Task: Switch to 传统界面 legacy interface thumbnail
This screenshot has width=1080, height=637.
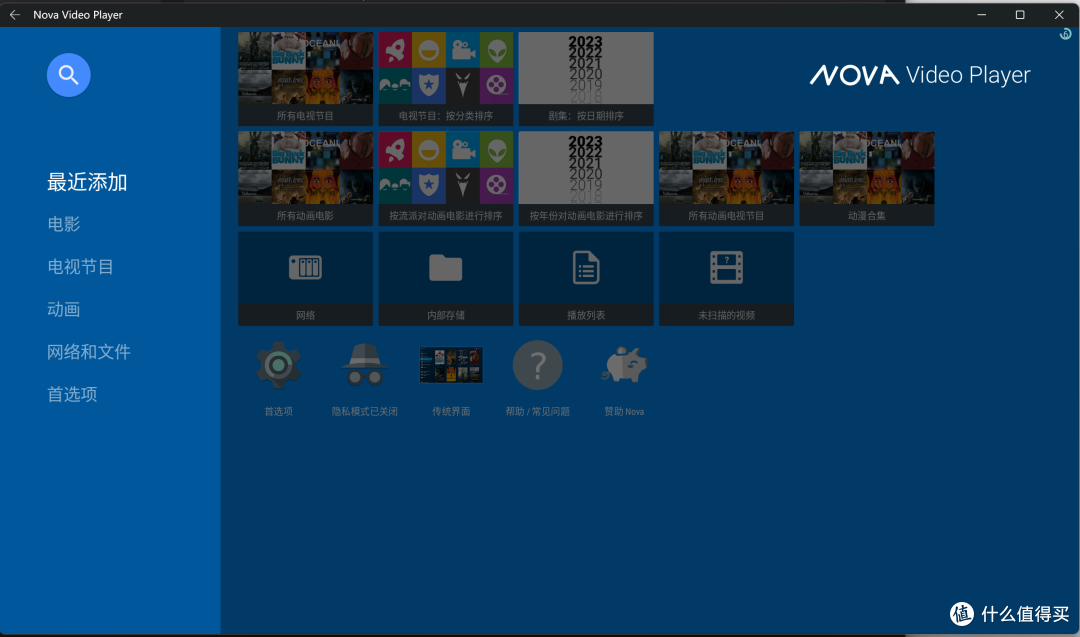Action: (451, 366)
